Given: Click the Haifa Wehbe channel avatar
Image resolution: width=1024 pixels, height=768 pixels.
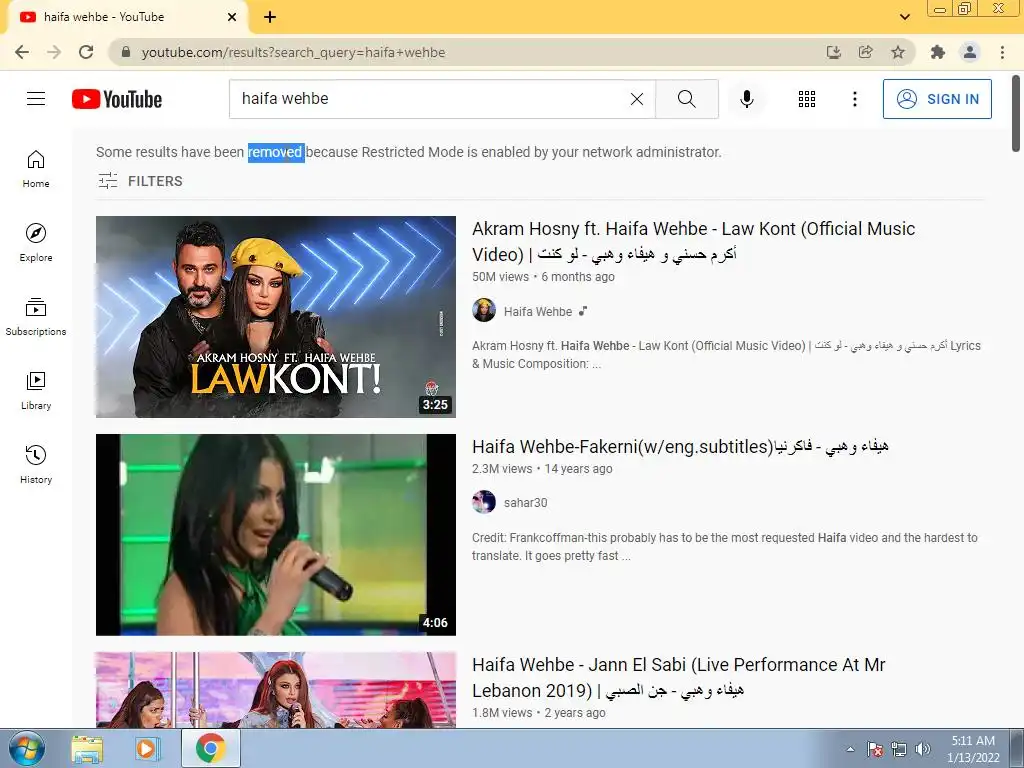Looking at the screenshot, I should click(x=484, y=310).
